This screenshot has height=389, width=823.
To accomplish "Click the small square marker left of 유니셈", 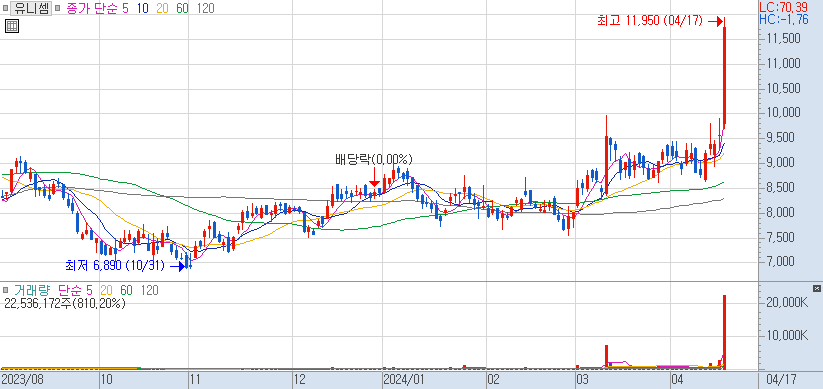I will pos(5,8).
